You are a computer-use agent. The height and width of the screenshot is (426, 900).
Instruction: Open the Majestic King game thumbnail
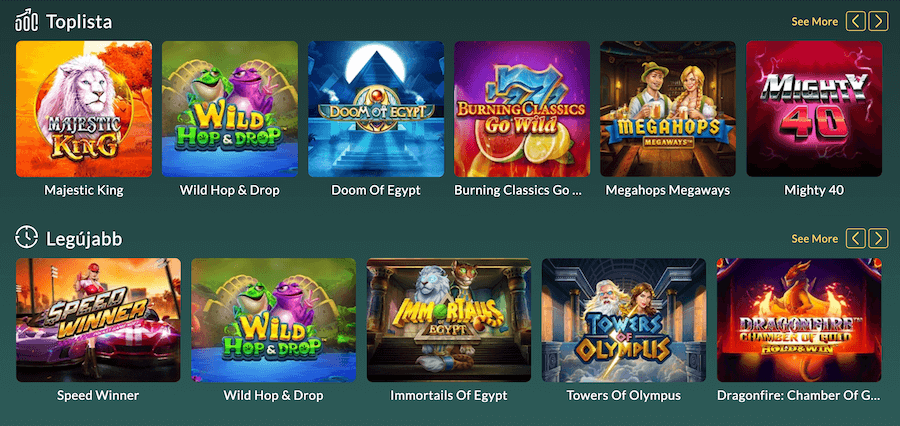click(x=84, y=109)
